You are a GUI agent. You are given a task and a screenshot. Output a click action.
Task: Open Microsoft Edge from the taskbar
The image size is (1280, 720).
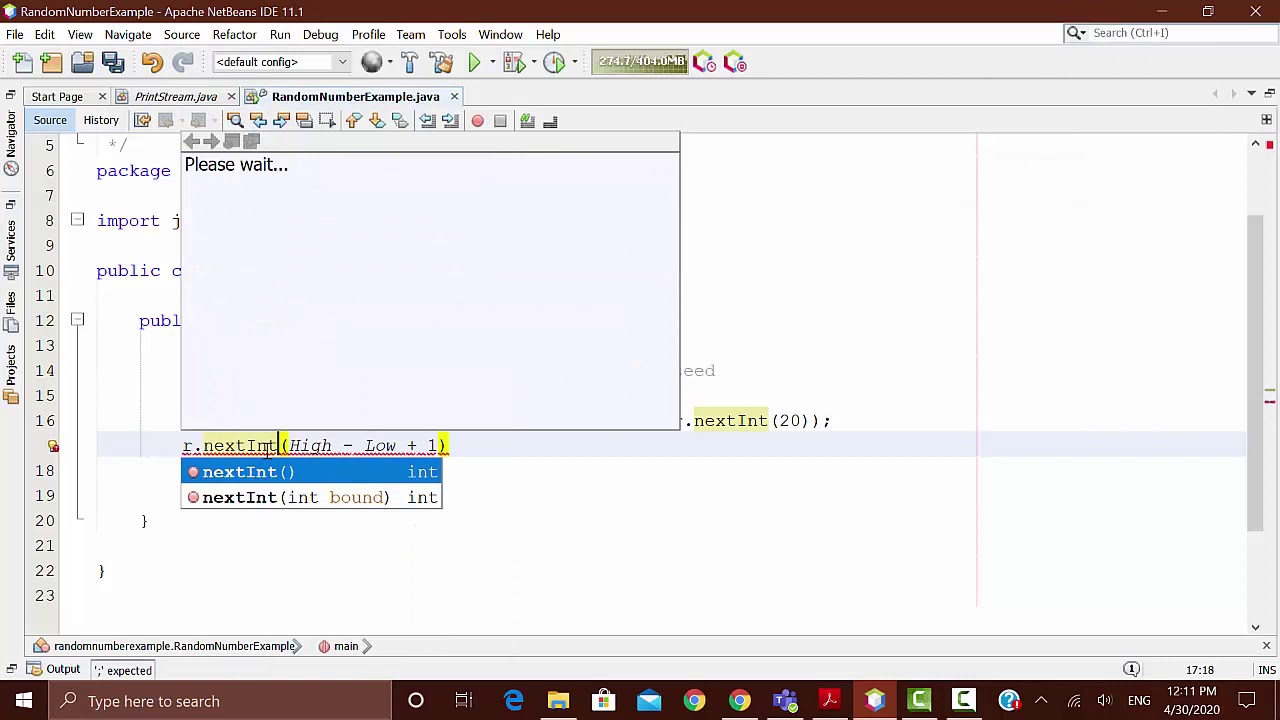513,701
